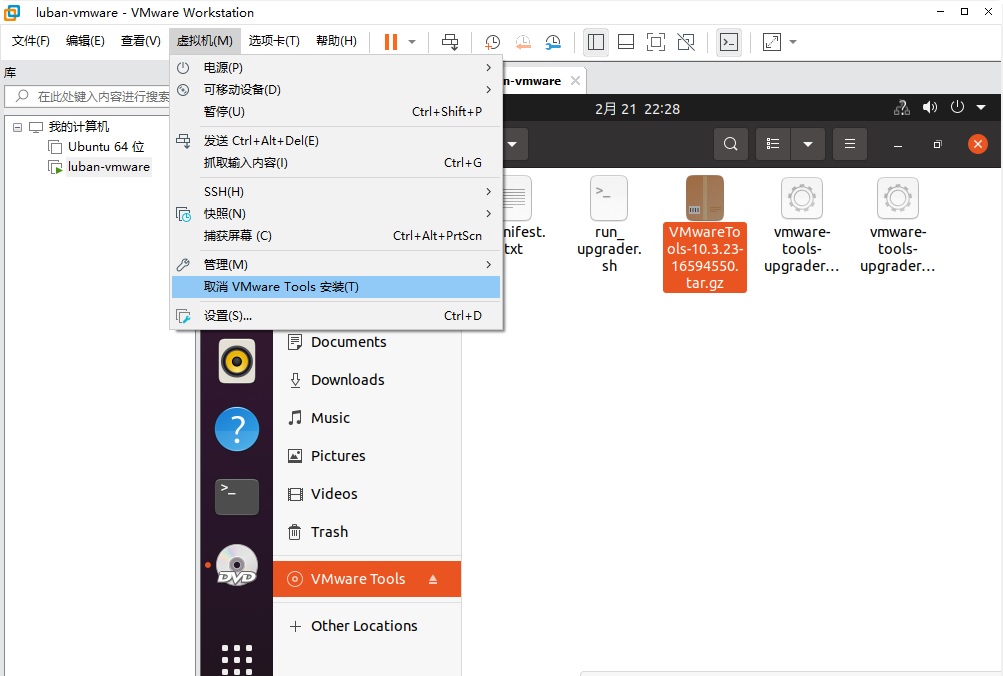The image size is (1003, 676).
Task: Click the library search input field
Action: pyautogui.click(x=100, y=97)
